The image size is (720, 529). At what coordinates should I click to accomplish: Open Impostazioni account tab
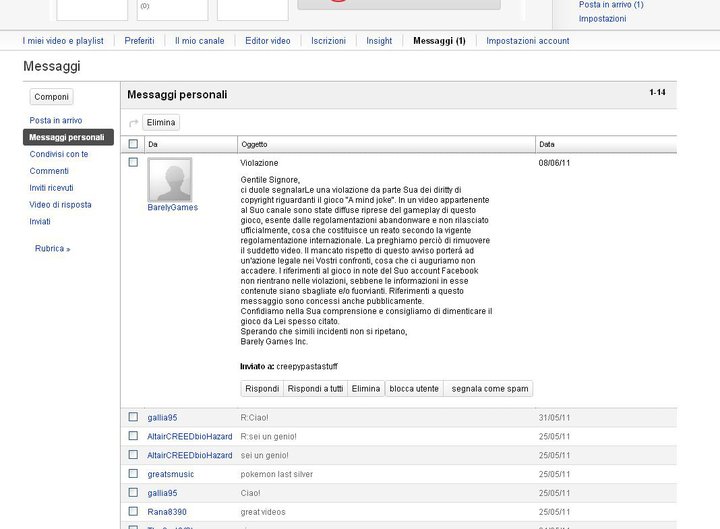point(528,41)
